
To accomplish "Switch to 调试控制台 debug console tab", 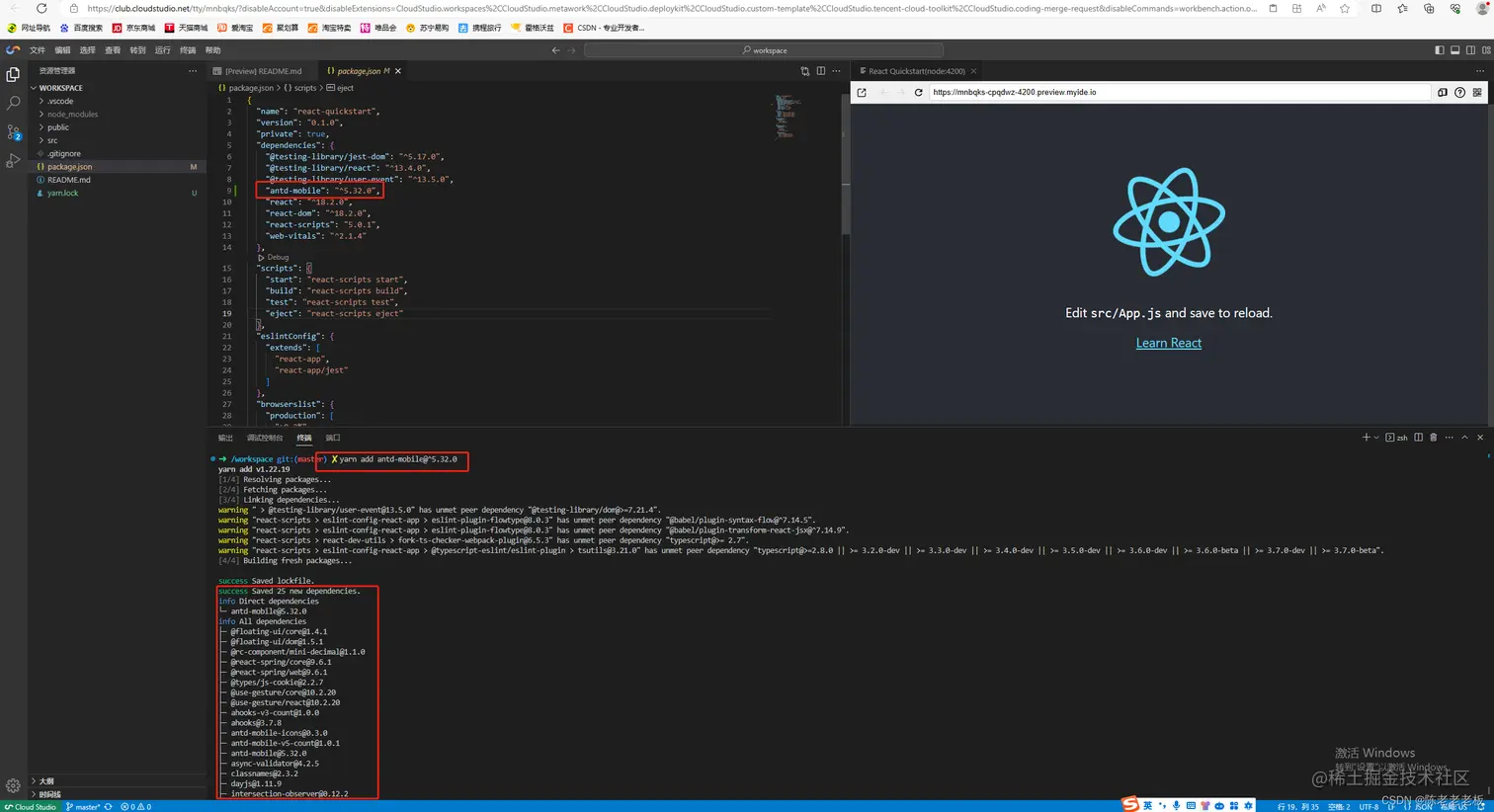I will click(265, 438).
